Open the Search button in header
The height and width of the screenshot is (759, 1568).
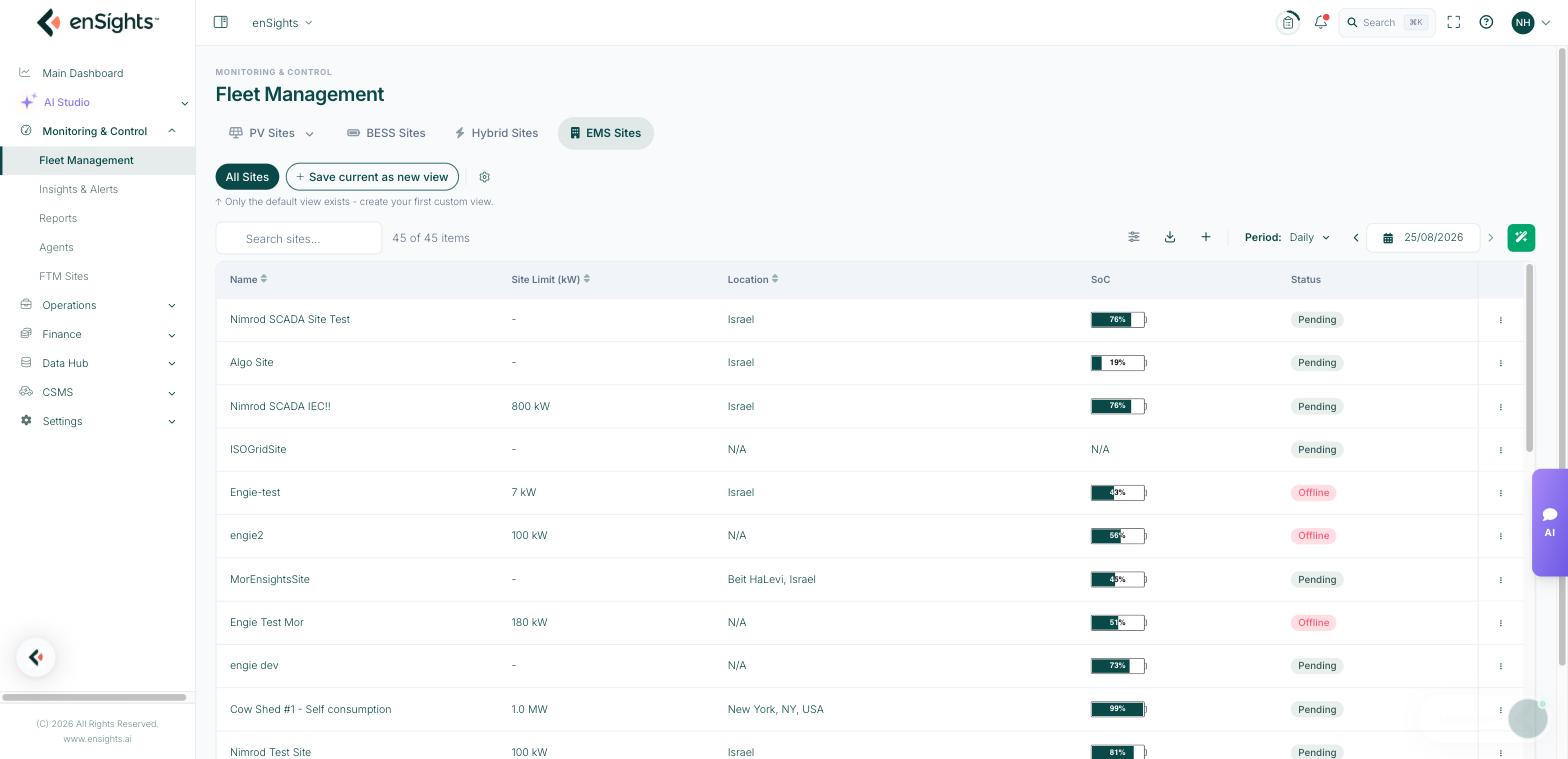click(x=1387, y=22)
